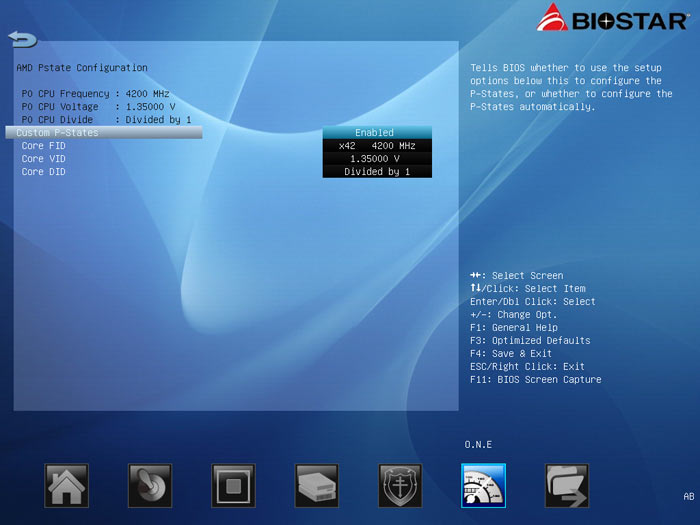
Task: Click the F4: Save & Exit hint
Action: click(x=511, y=354)
